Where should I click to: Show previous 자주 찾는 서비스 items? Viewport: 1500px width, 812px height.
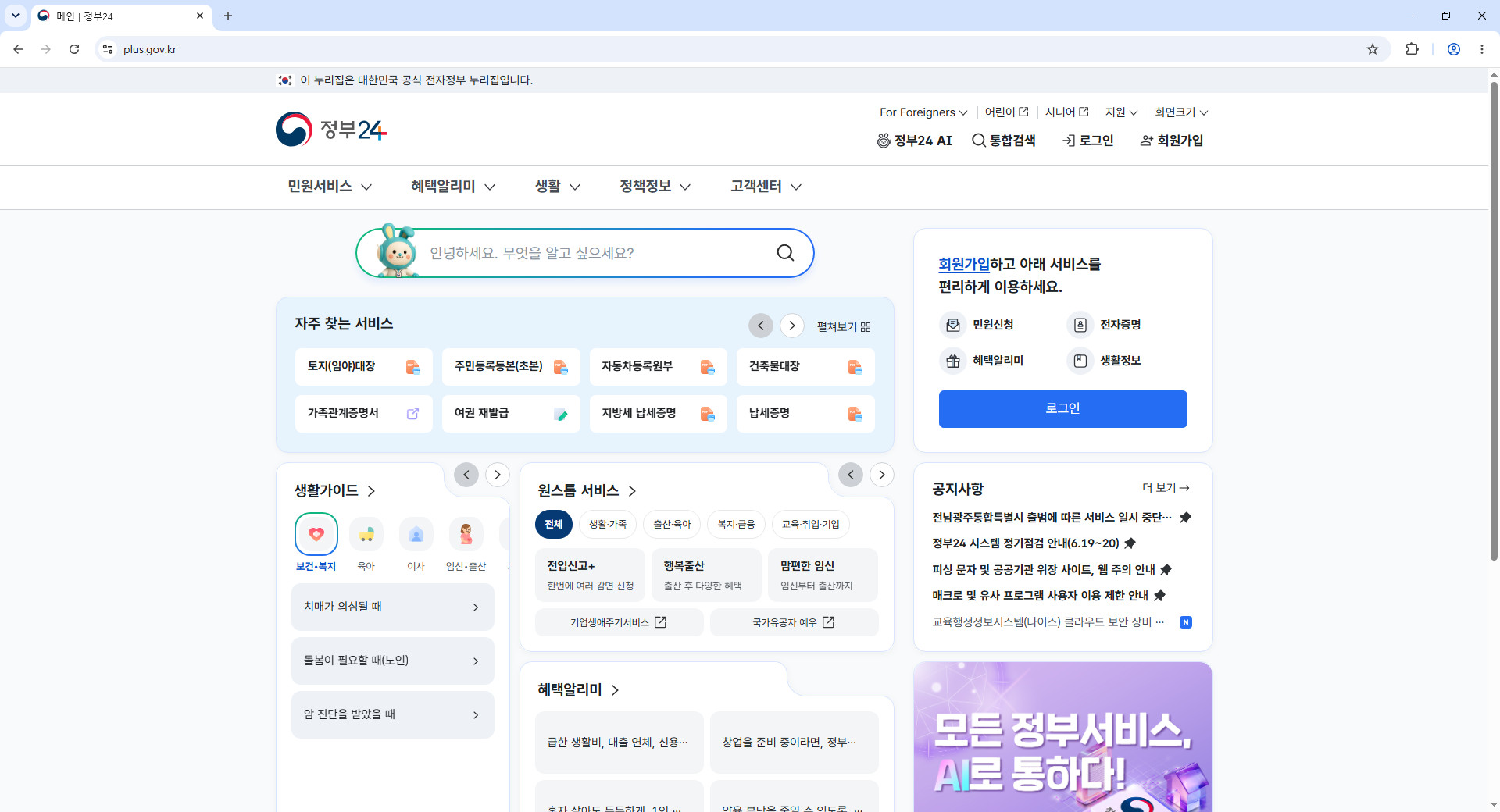761,326
